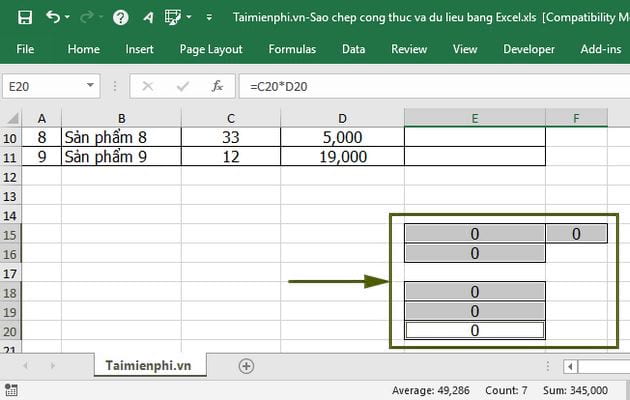Screen dimensions: 630x400
Task: Click cell A10 with value 8
Action: click(41, 137)
